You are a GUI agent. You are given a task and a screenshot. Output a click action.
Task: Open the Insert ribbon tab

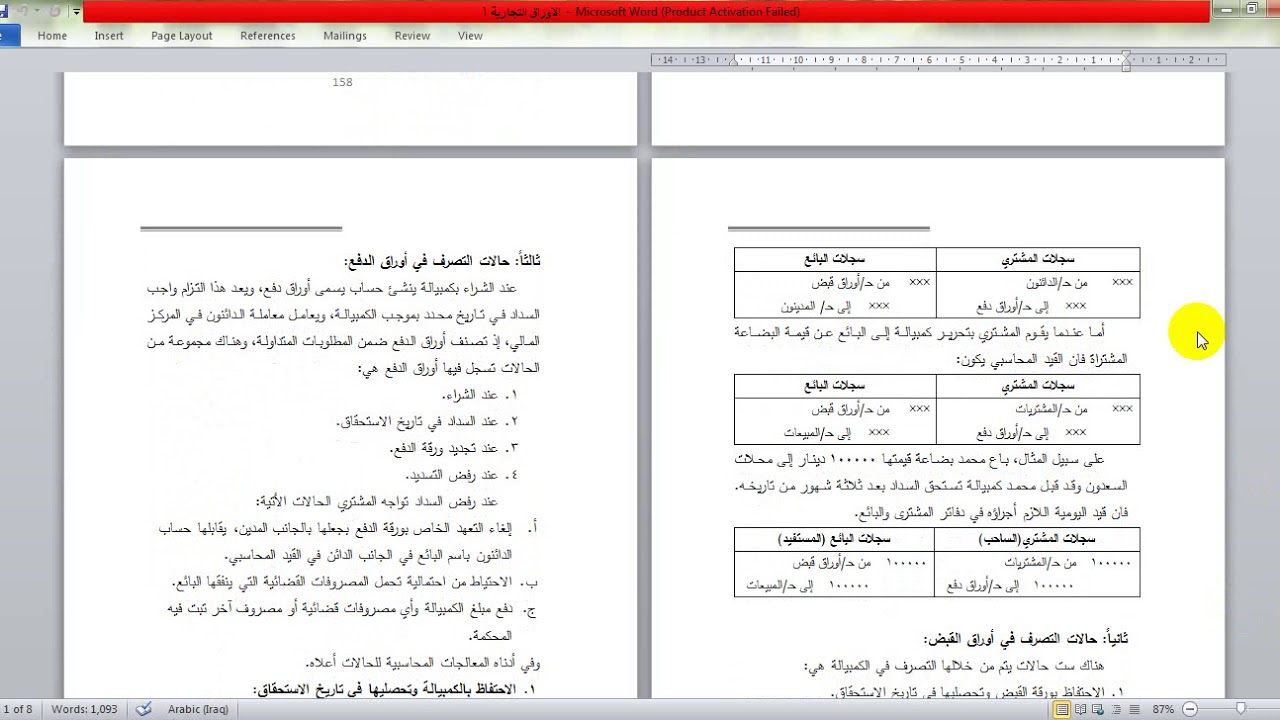pyautogui.click(x=109, y=35)
